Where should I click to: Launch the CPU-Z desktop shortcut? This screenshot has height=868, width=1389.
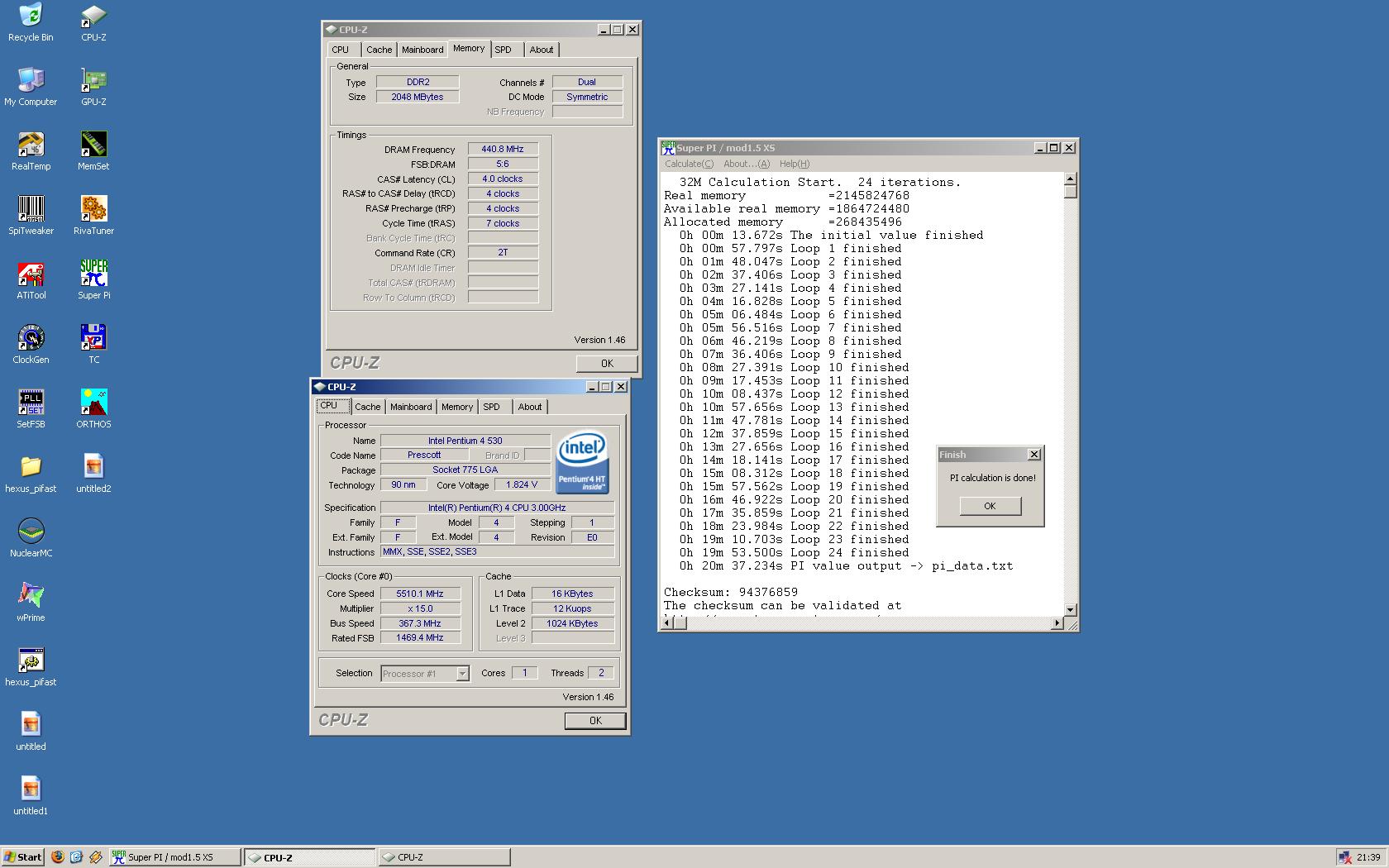pos(93,22)
